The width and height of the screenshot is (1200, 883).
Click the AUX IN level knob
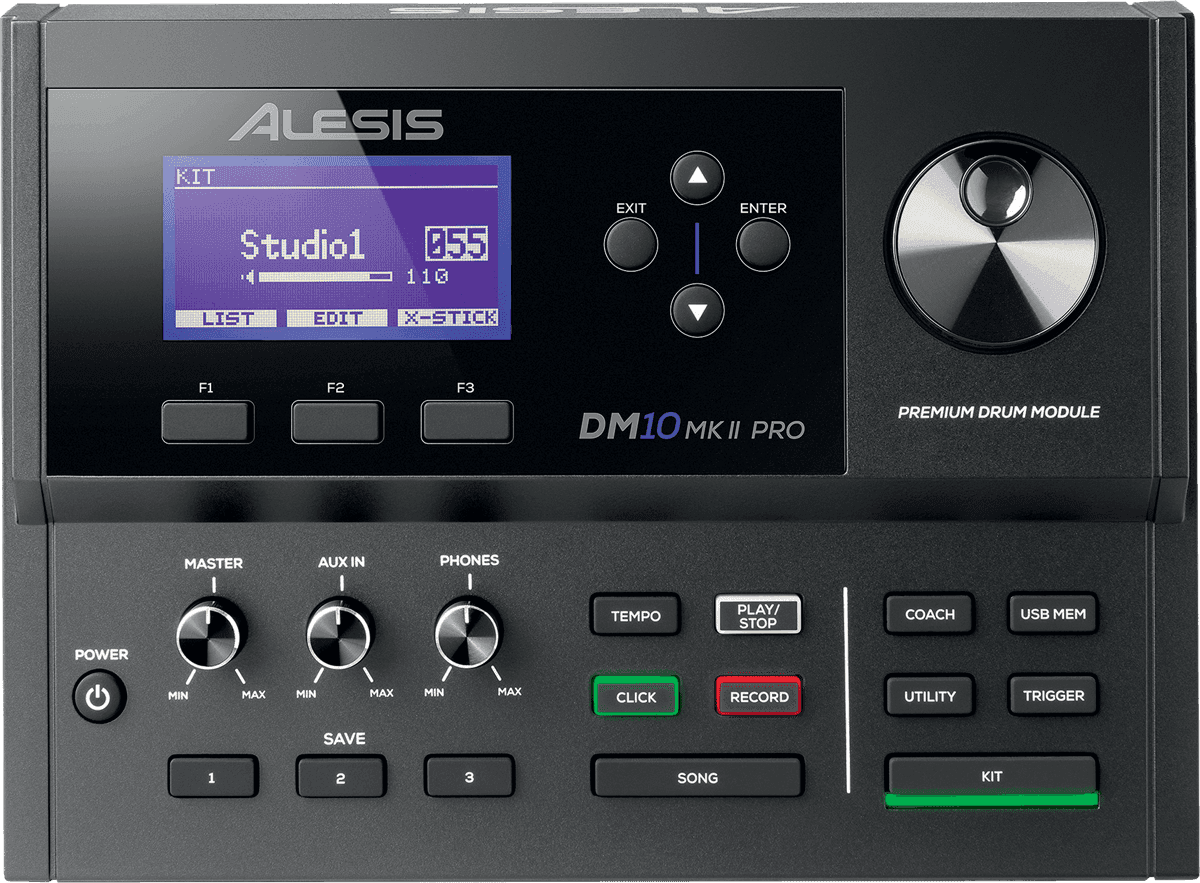point(340,636)
